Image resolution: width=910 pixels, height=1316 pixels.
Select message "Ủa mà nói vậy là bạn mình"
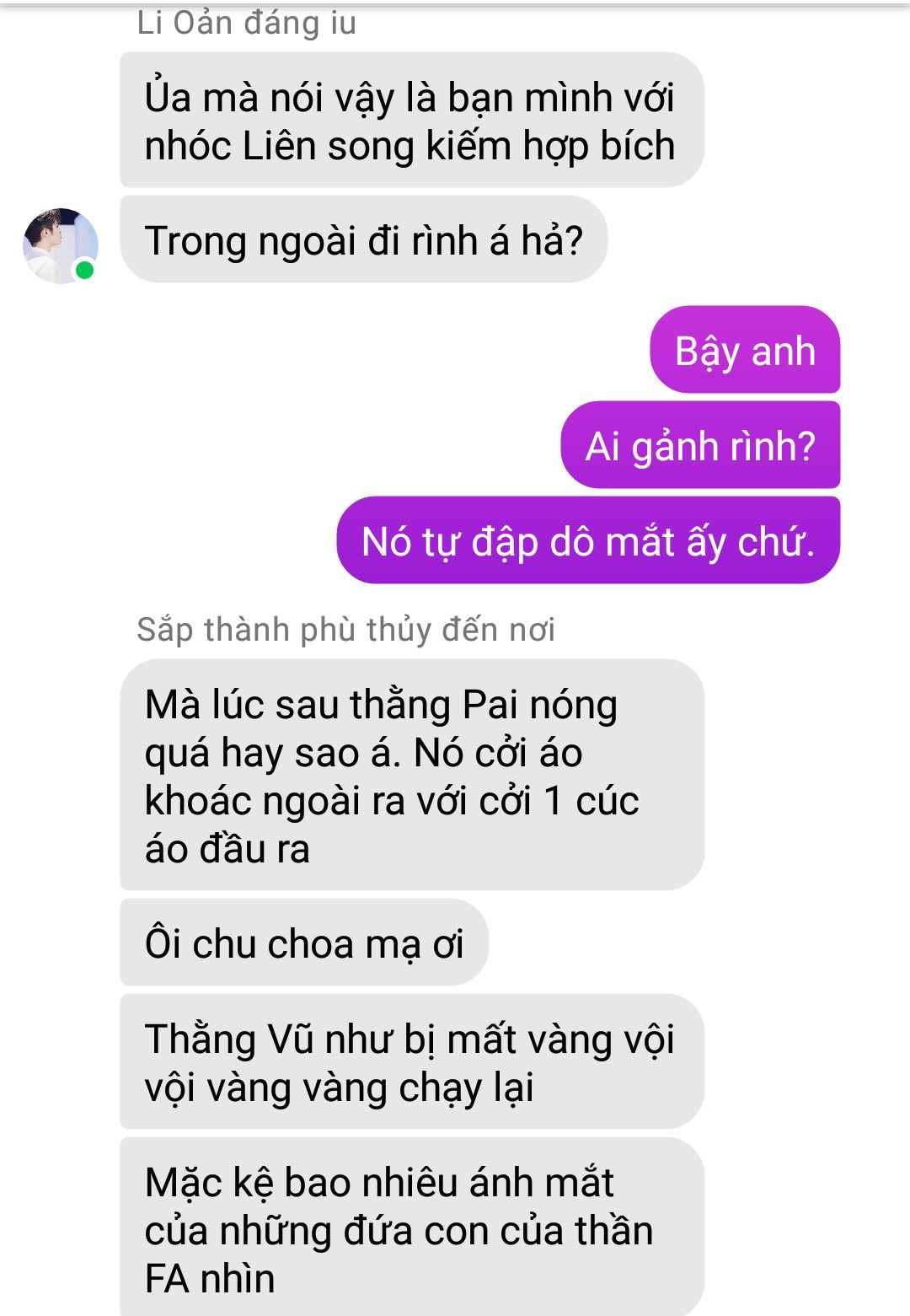411,121
